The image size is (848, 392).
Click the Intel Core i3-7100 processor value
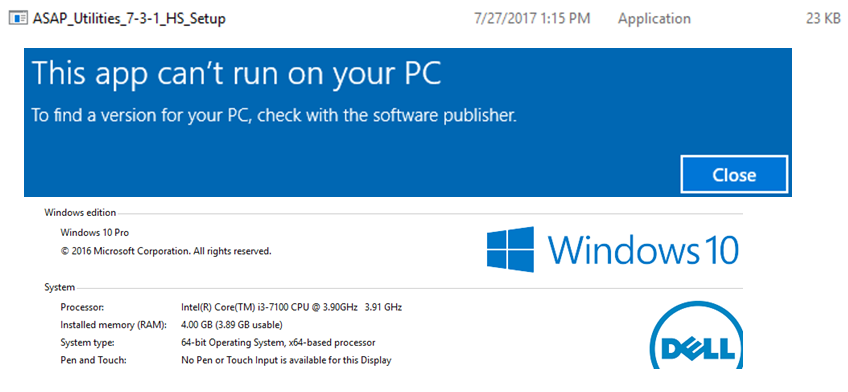[x=292, y=308]
